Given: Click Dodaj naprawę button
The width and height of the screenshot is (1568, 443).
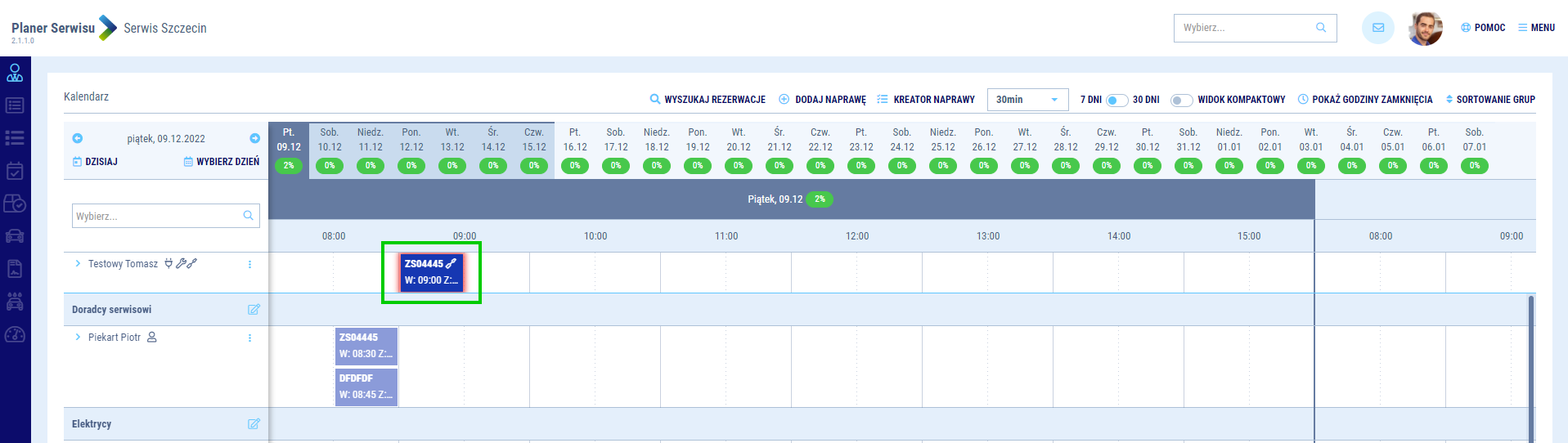Looking at the screenshot, I should coord(822,100).
